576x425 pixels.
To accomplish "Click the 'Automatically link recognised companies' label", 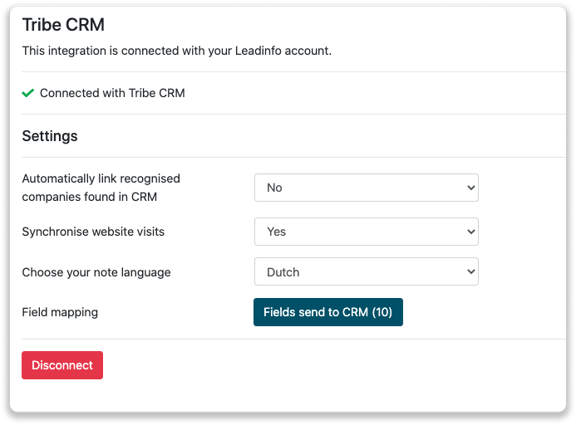I will [101, 188].
